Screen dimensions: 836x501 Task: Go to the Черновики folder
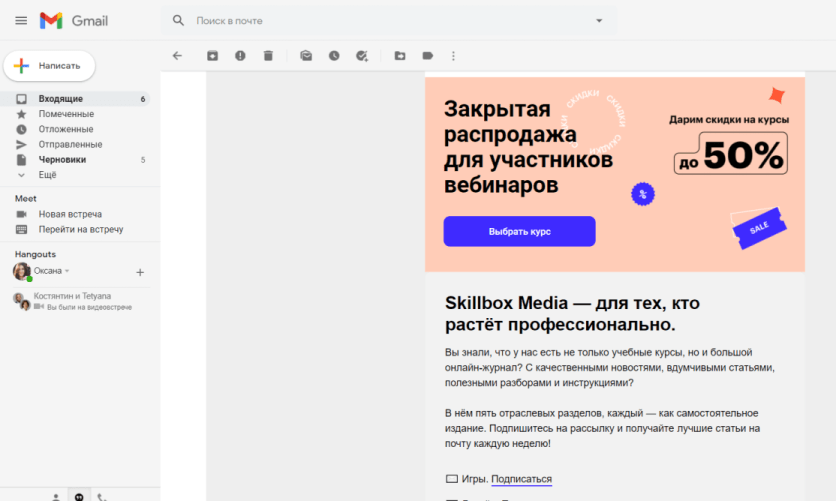point(62,160)
